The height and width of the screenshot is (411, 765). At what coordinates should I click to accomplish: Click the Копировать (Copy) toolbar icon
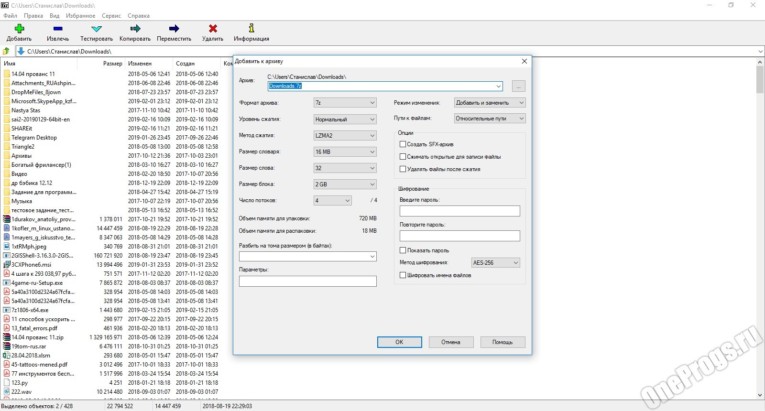click(135, 28)
